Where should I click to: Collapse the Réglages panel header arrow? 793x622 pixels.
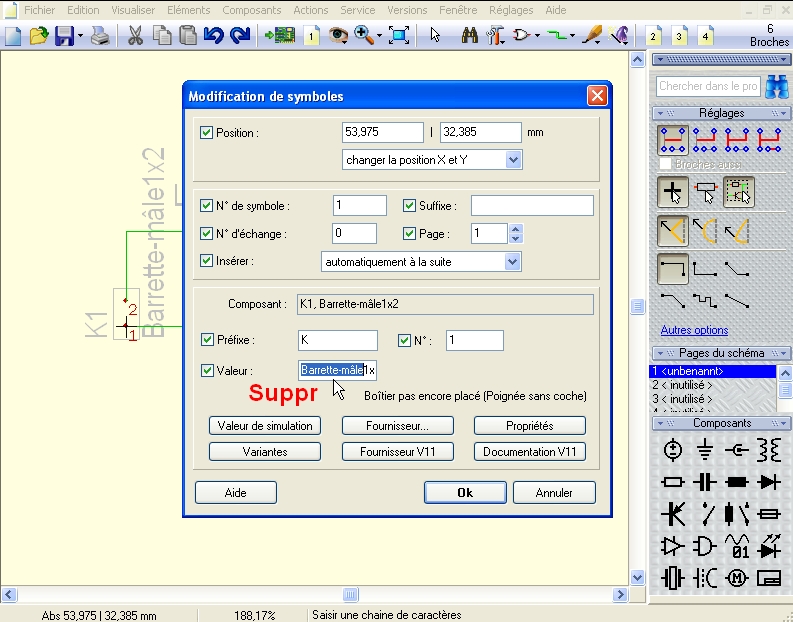pyautogui.click(x=784, y=113)
